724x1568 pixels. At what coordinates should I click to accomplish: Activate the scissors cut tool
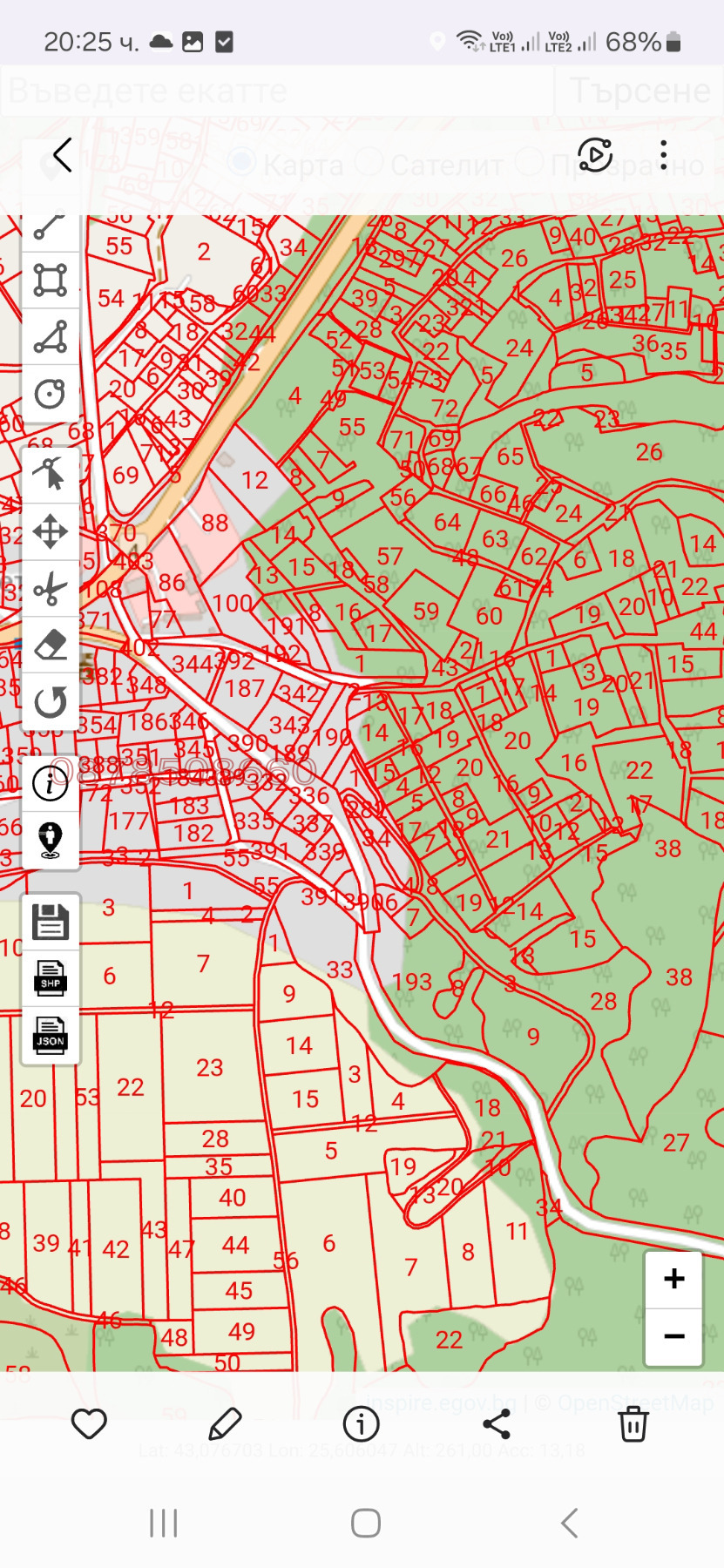(50, 589)
